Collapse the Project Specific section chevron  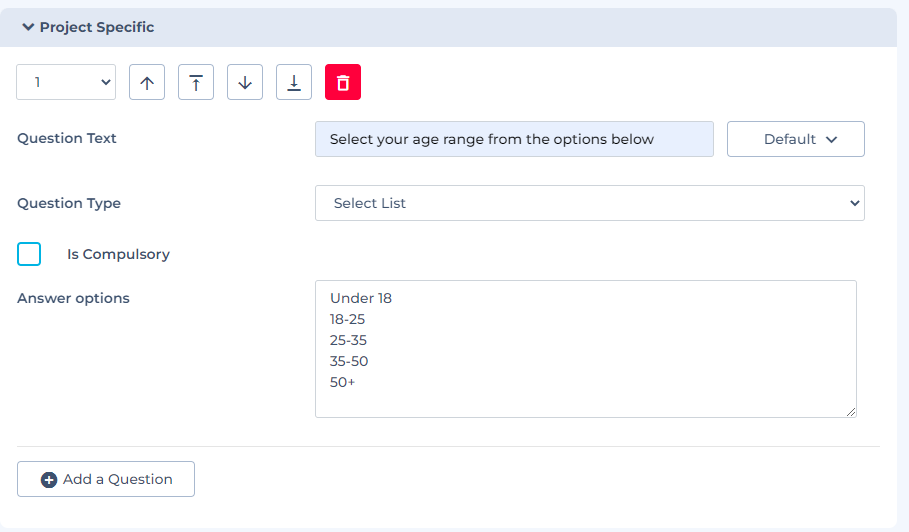coord(28,27)
